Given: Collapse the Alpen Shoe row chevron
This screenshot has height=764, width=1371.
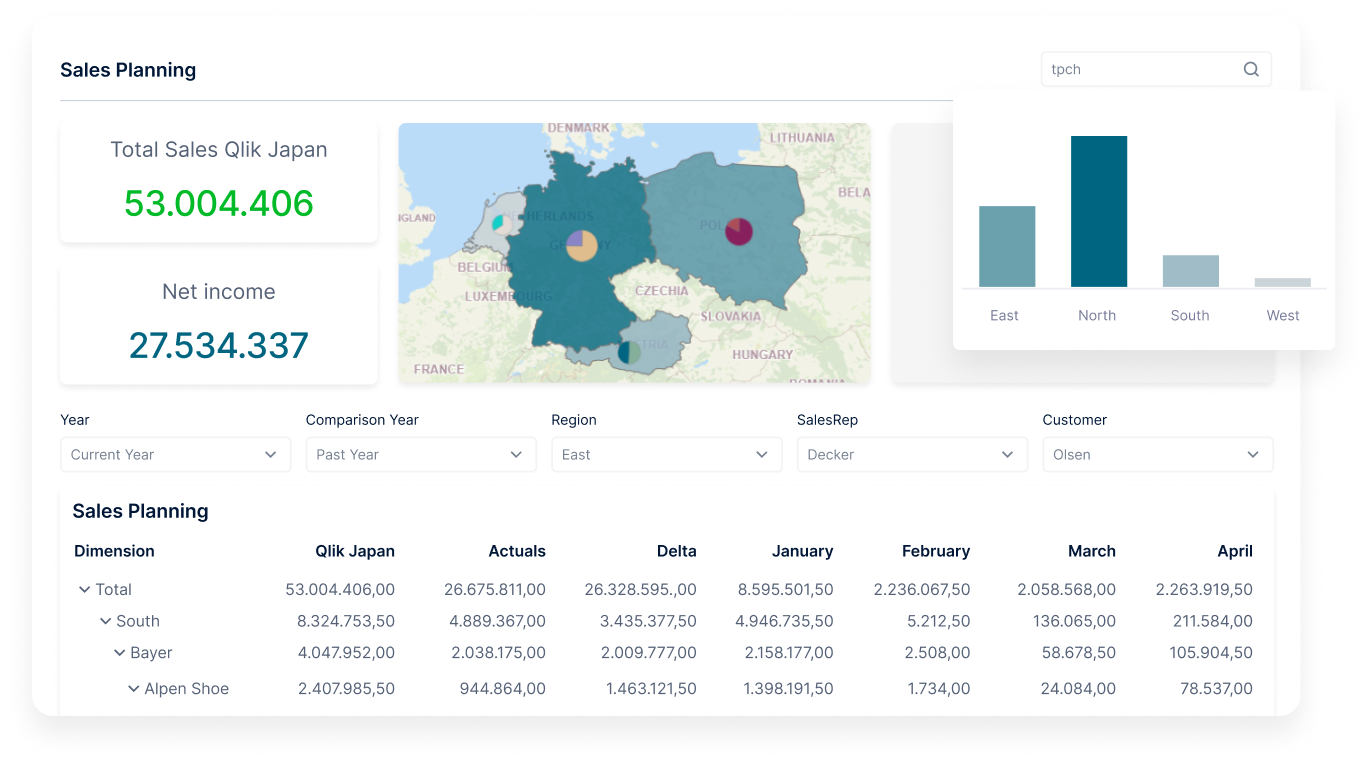Looking at the screenshot, I should pos(134,689).
